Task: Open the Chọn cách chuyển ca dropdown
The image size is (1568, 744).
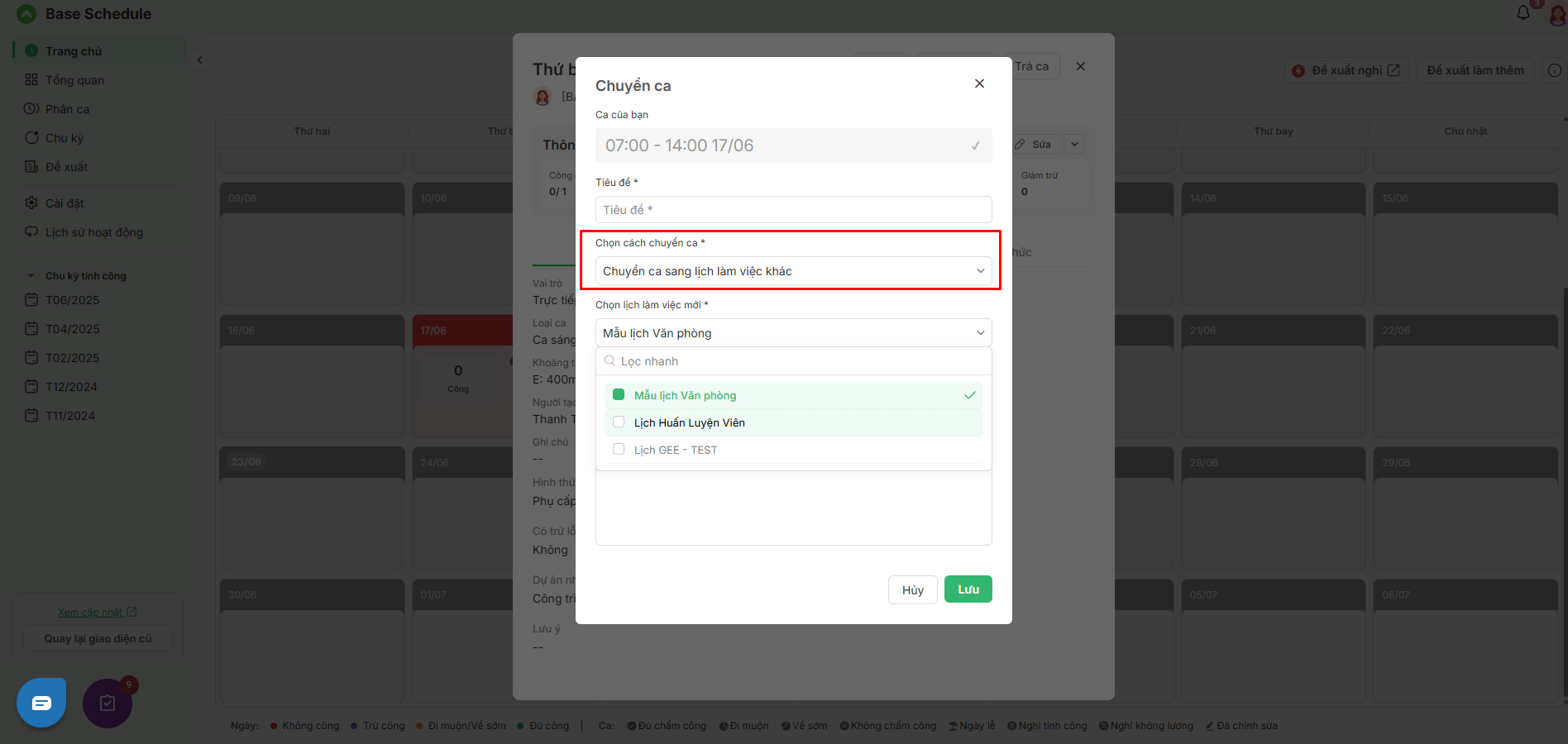Action: 793,271
